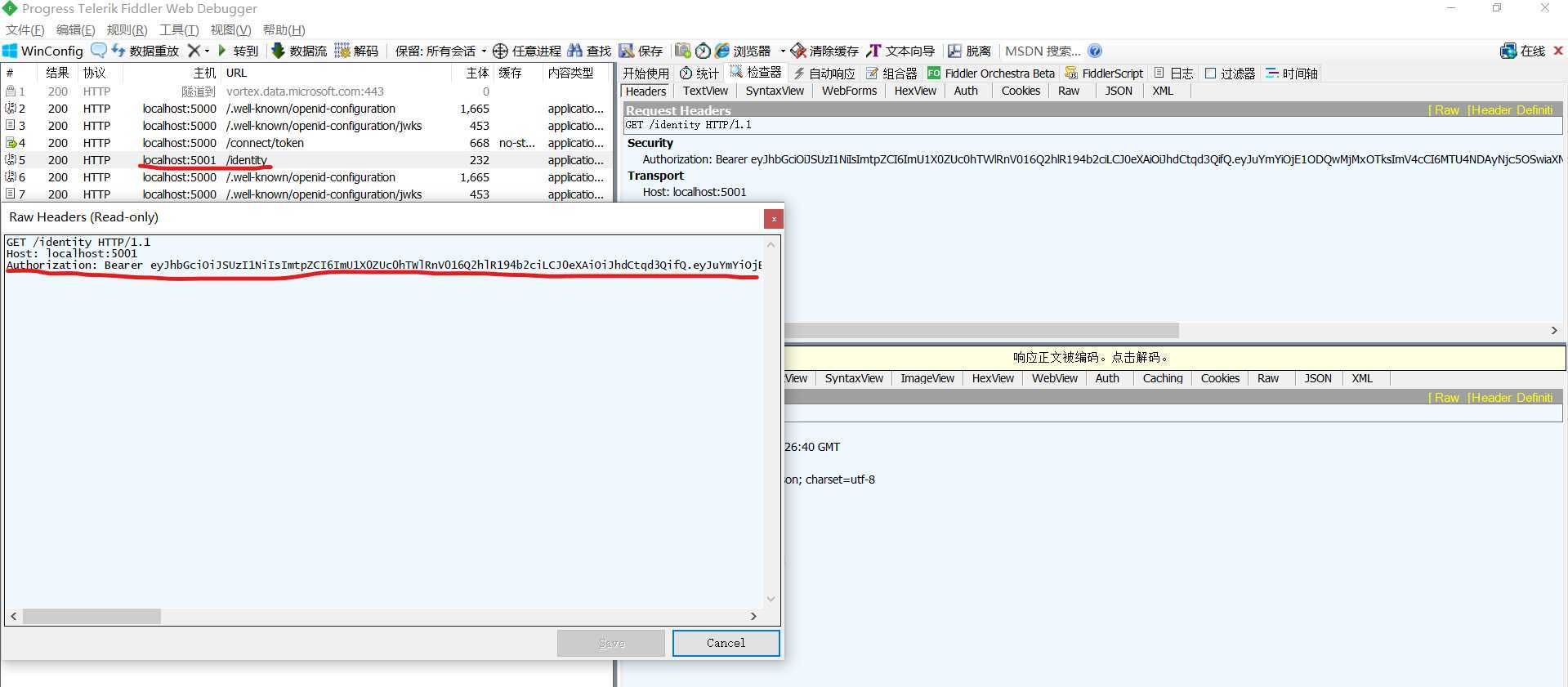
Task: Click the 转到 go button
Action: tap(238, 51)
